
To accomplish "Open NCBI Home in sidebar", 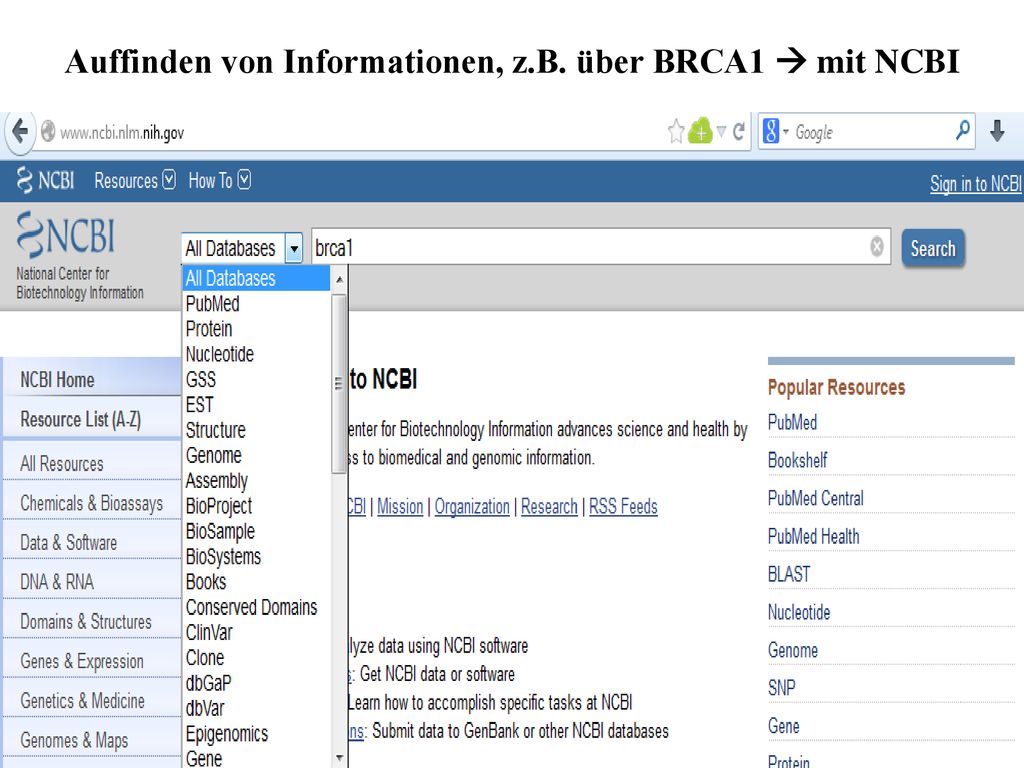I will click(x=92, y=379).
